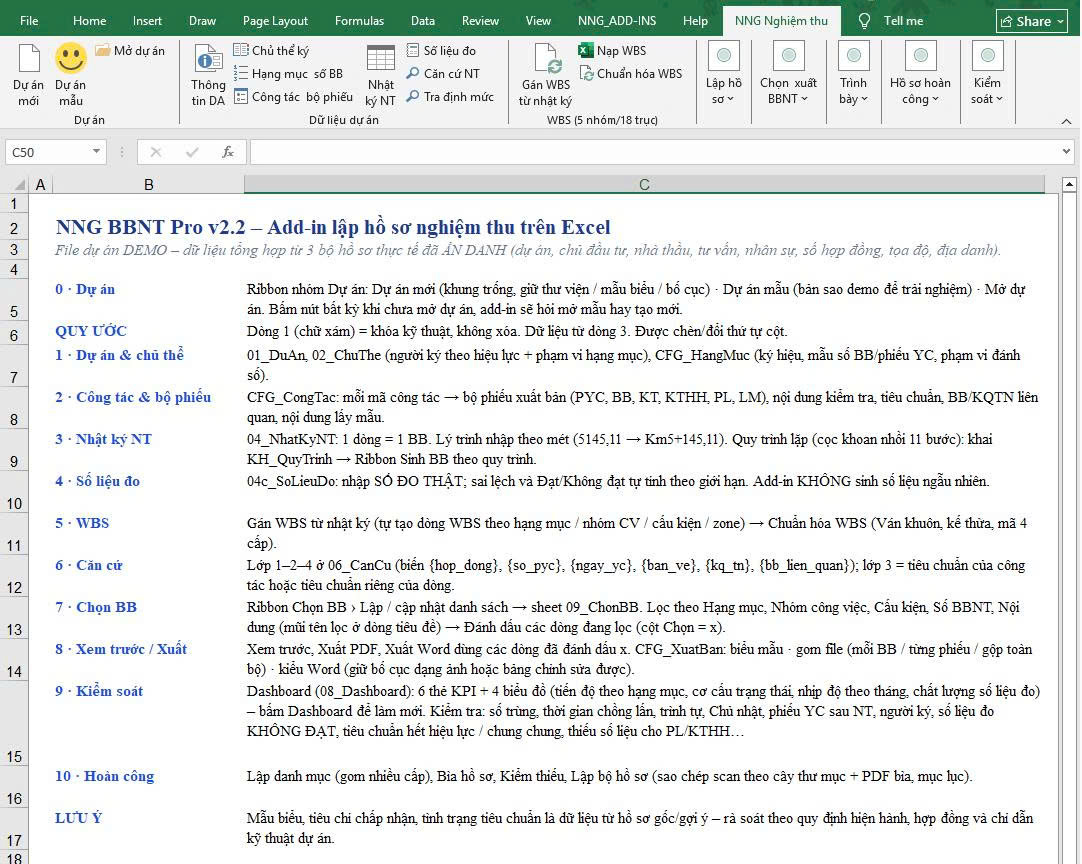Click the '10 · Hoàn công' cell
The width and height of the screenshot is (1082, 864).
click(148, 787)
